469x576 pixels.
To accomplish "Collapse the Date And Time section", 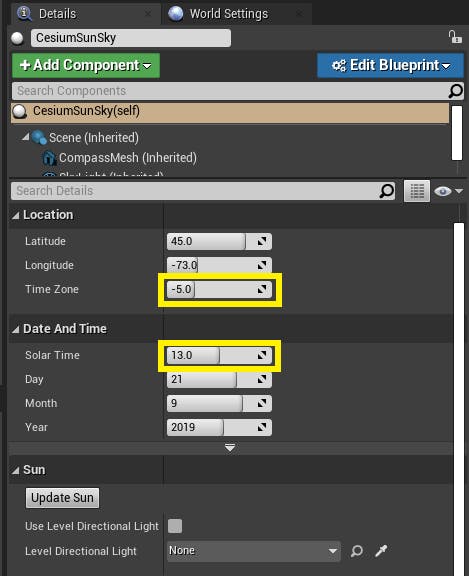I will [x=15, y=329].
